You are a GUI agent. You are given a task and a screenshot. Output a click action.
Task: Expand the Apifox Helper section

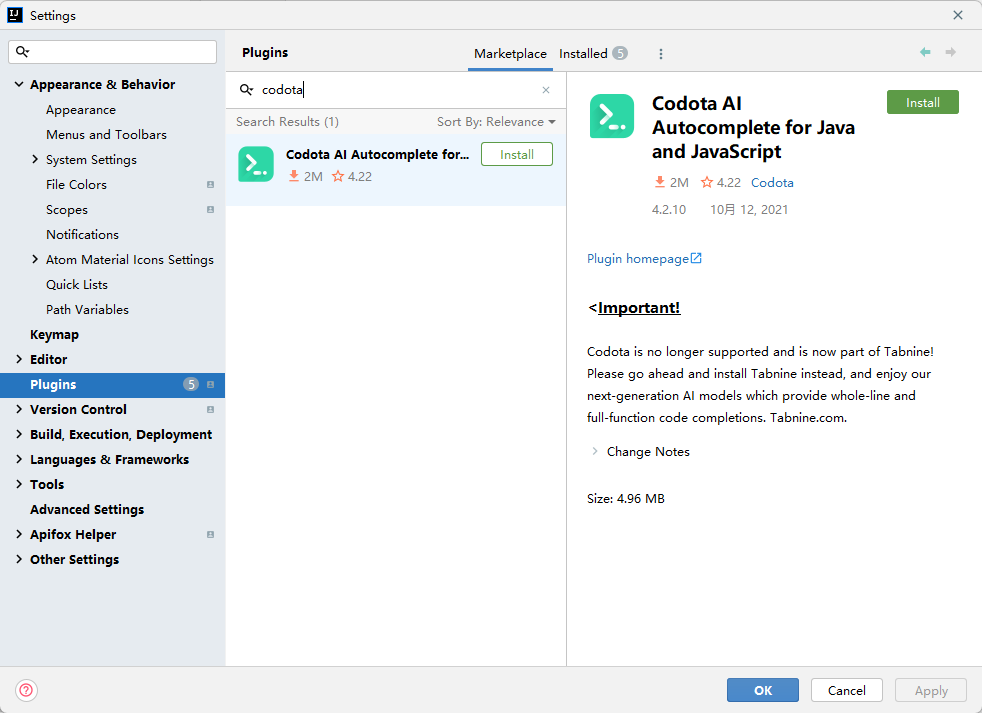19,534
